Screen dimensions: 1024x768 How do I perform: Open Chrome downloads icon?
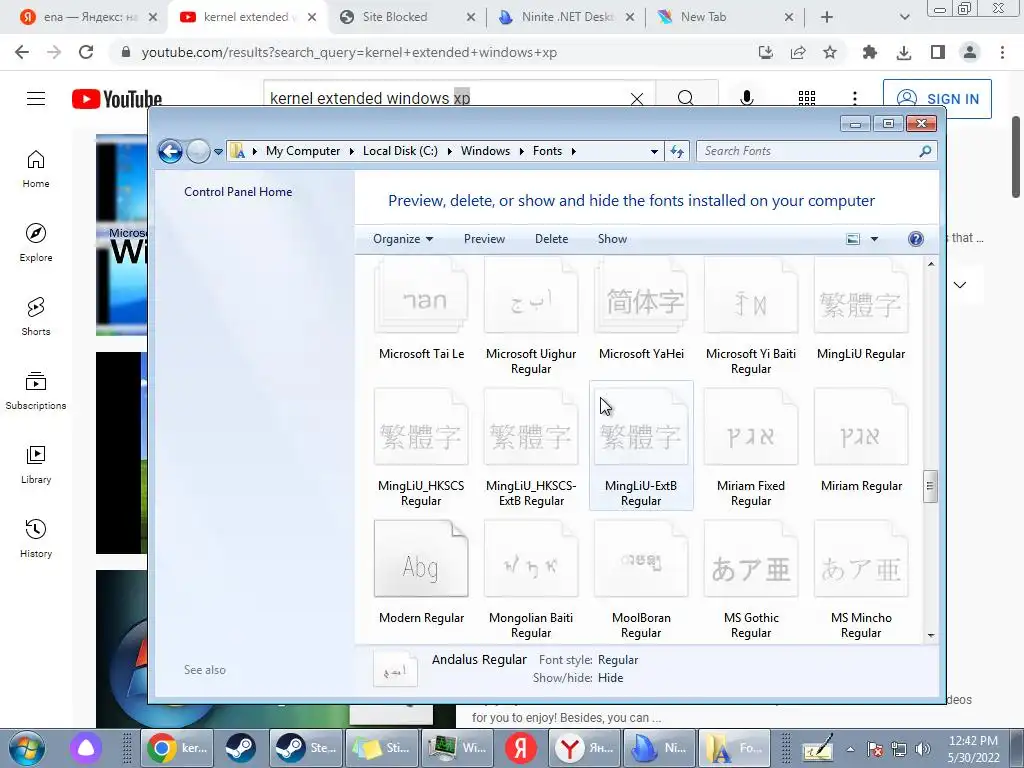(x=904, y=53)
